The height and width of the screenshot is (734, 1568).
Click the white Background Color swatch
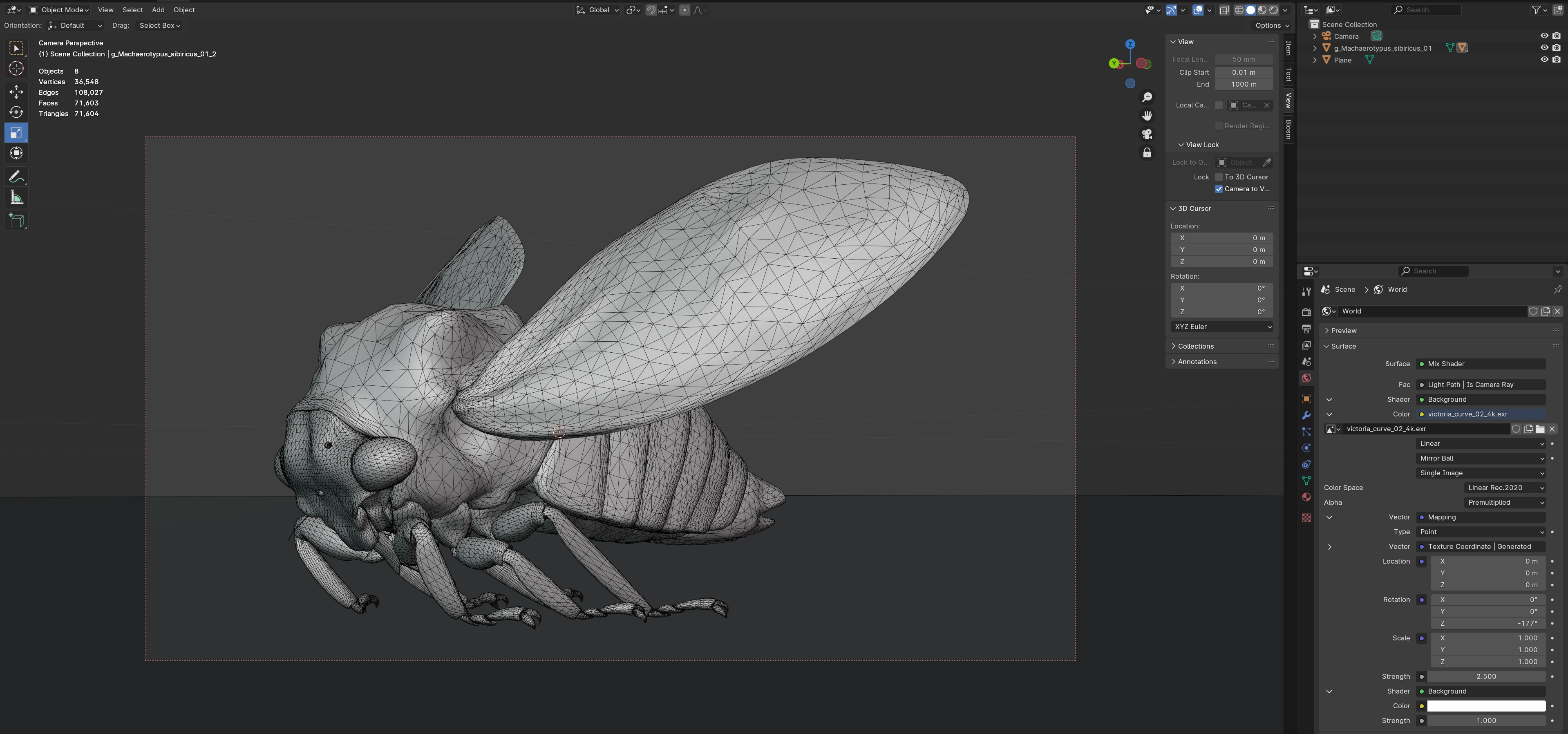(x=1486, y=706)
